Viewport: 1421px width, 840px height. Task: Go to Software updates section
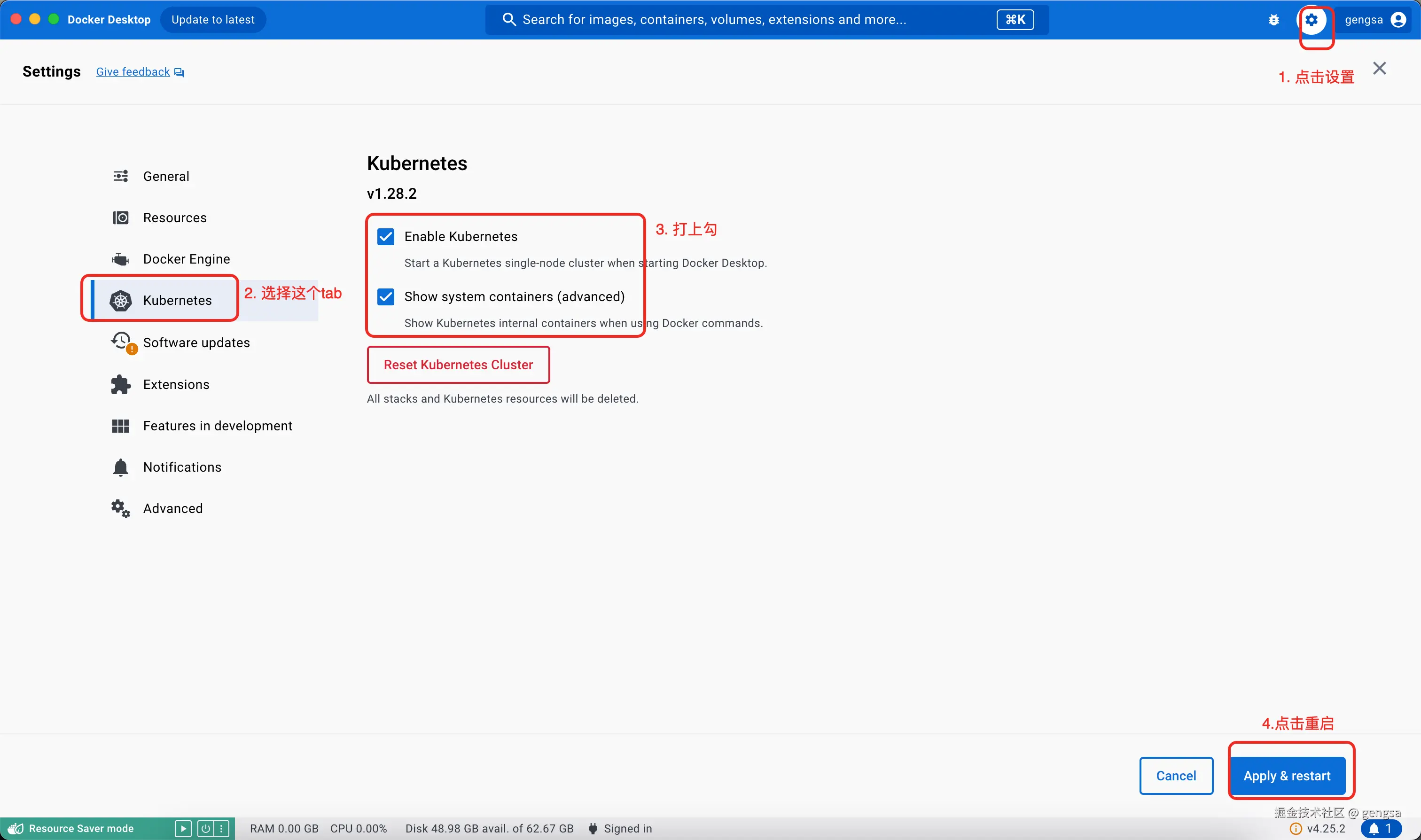pos(196,343)
